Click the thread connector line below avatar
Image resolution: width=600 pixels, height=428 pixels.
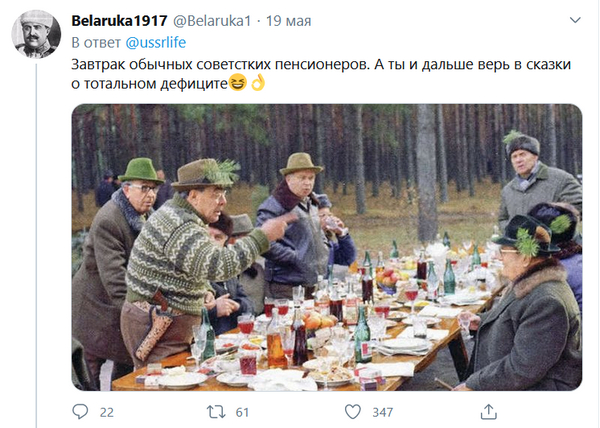[x=36, y=246]
